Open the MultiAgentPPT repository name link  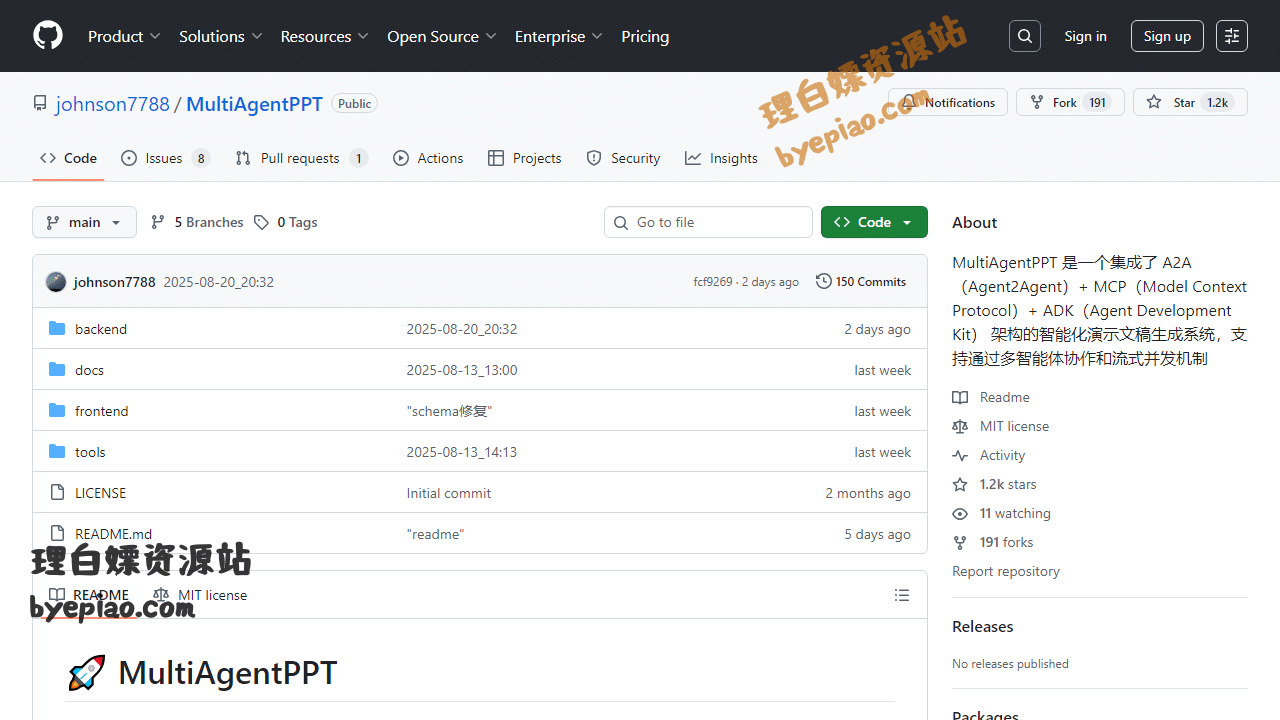(x=254, y=103)
